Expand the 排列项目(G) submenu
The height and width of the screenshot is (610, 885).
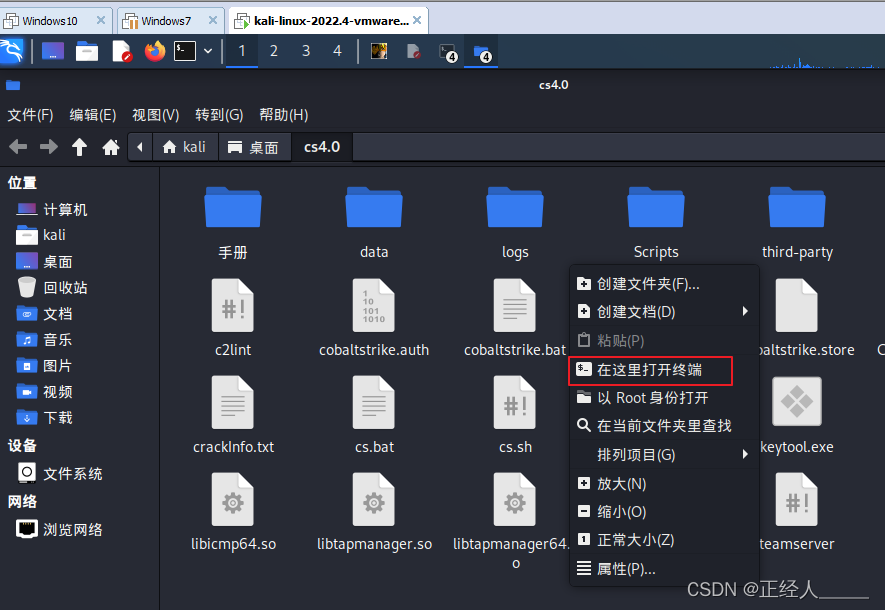tap(664, 455)
